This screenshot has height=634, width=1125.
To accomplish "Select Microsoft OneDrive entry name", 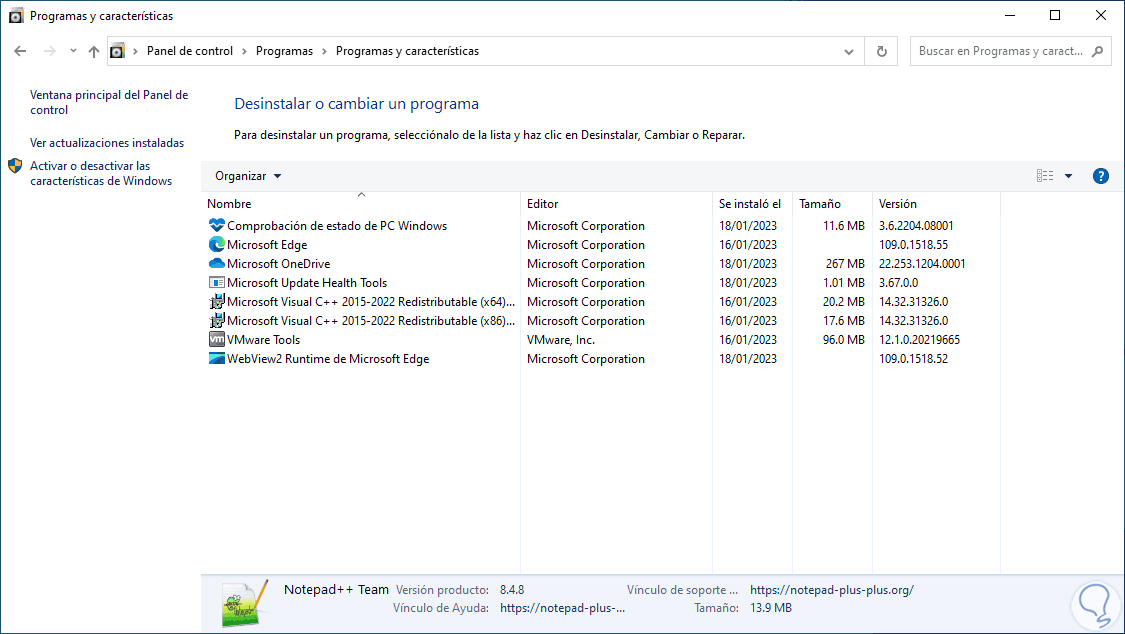I will click(278, 264).
